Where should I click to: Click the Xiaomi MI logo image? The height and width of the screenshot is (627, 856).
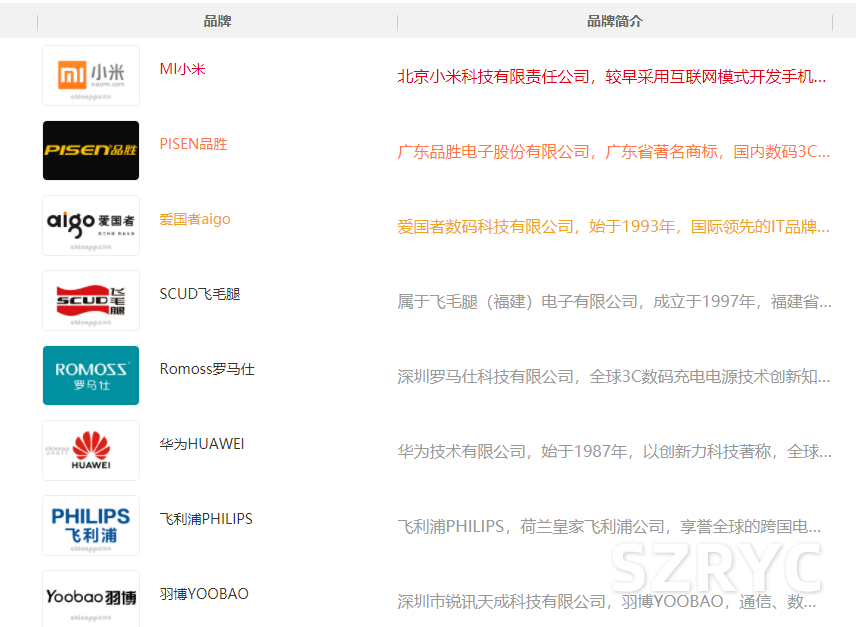click(91, 75)
